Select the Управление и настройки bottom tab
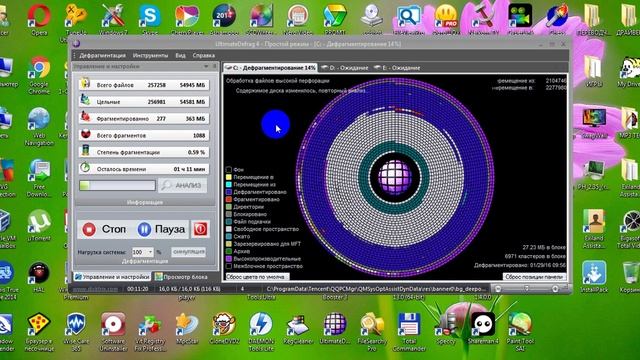The height and width of the screenshot is (360, 640). (112, 277)
